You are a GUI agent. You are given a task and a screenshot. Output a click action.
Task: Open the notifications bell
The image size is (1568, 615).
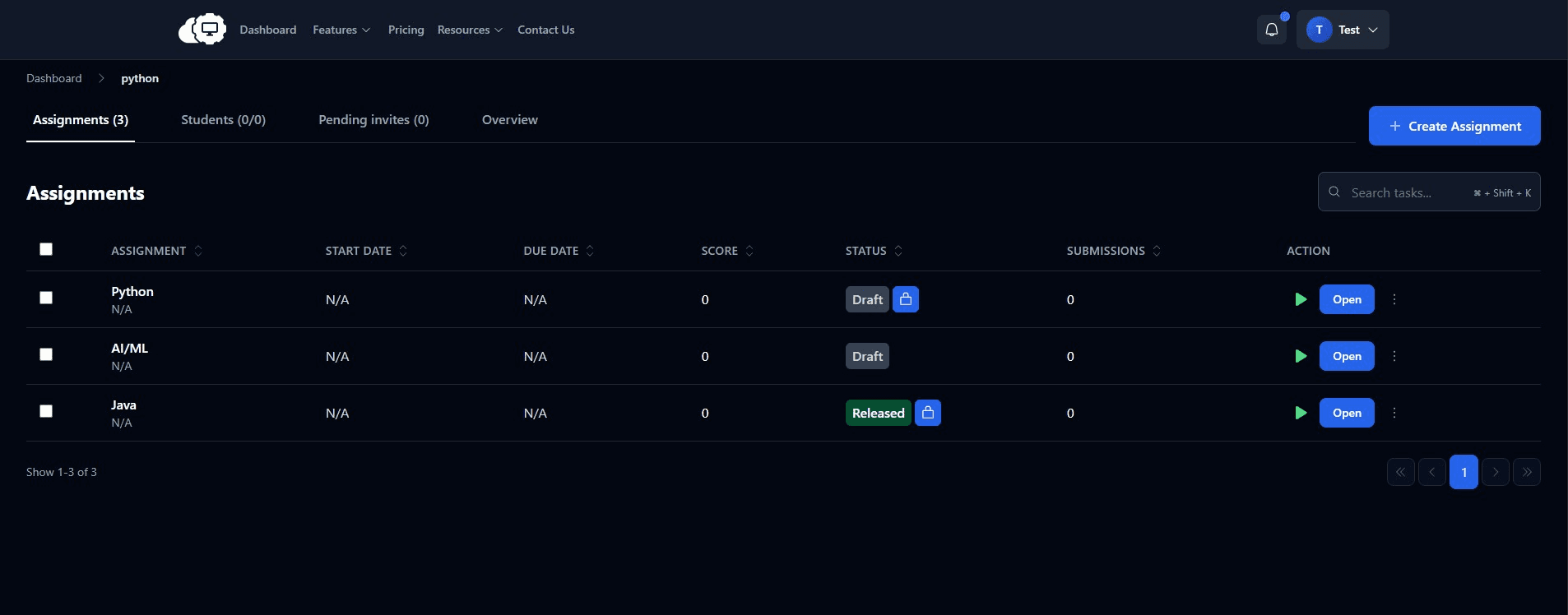click(x=1272, y=30)
